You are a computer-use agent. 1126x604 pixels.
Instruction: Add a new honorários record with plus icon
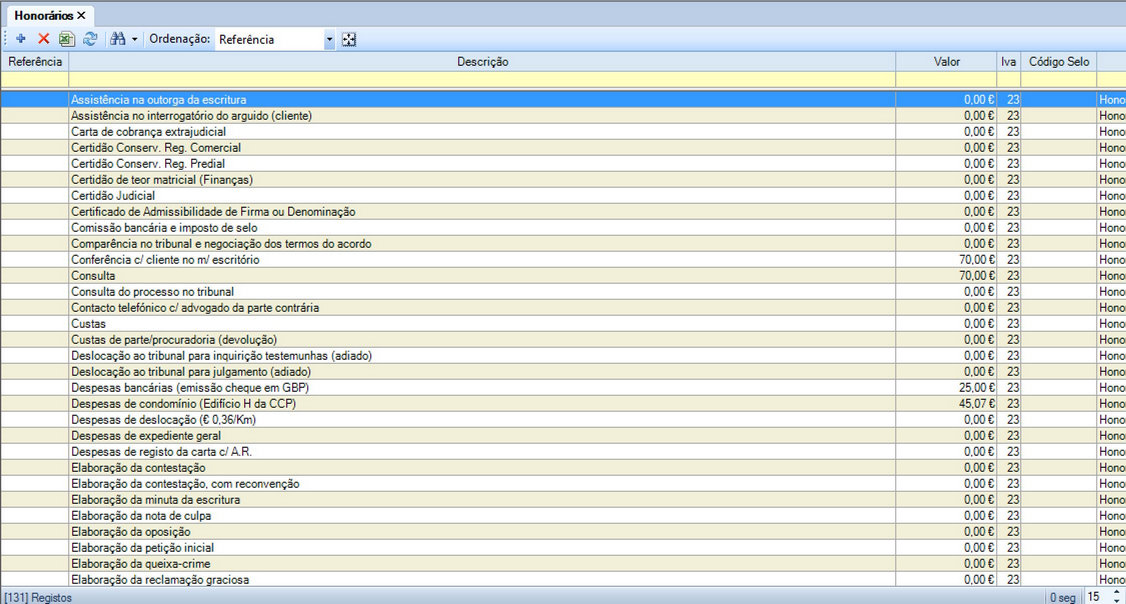(x=21, y=39)
